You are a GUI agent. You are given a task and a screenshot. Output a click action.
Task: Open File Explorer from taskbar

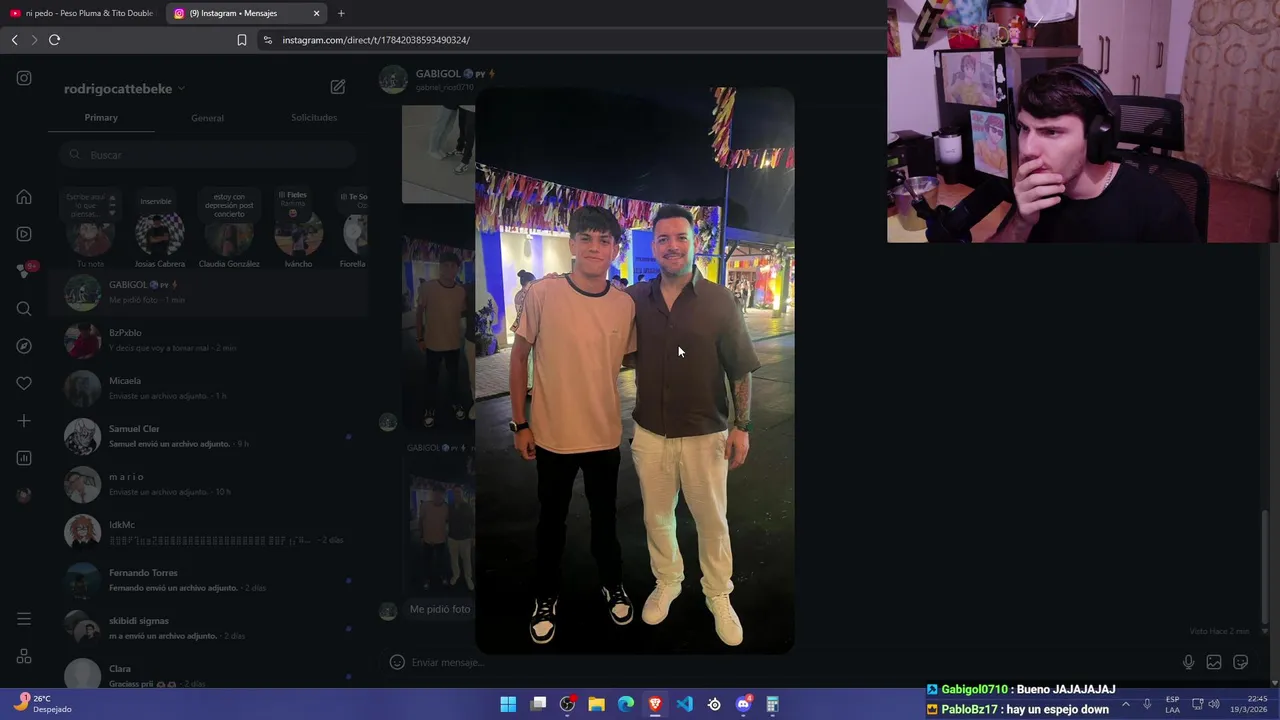pos(596,704)
